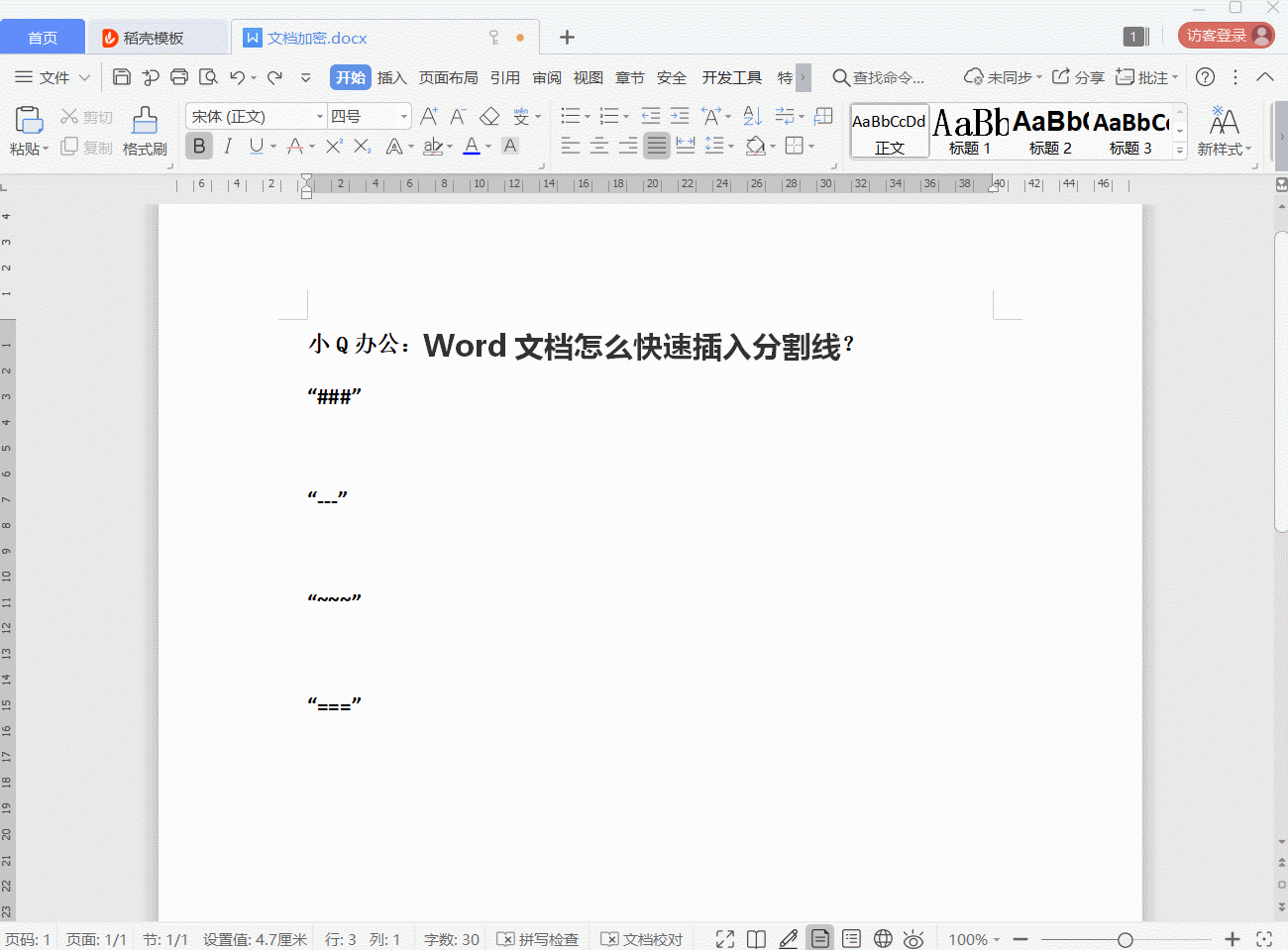1288x950 pixels.
Task: Open the font size 四号 dropdown
Action: (x=404, y=117)
